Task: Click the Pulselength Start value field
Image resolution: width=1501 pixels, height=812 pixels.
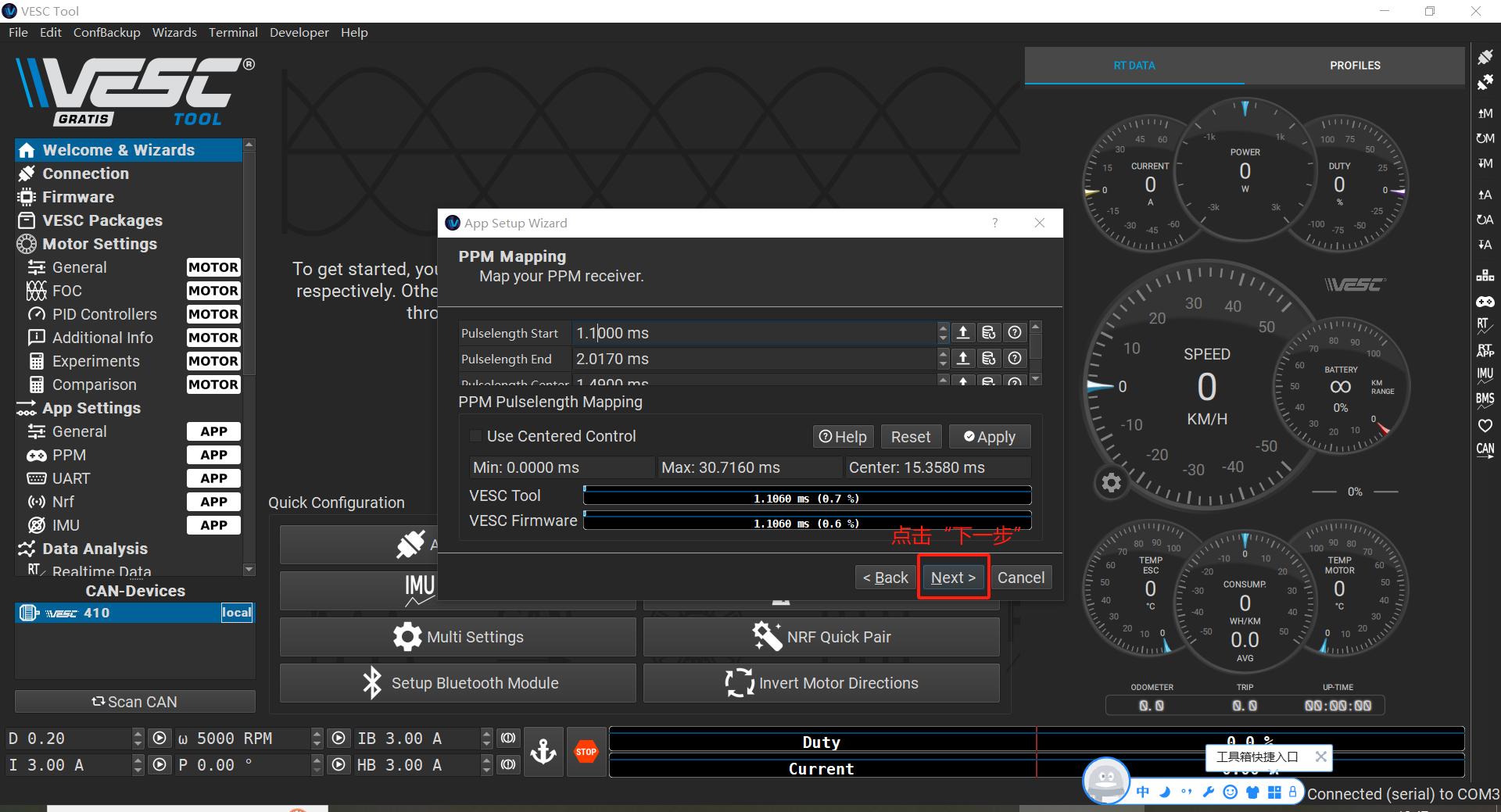Action: [754, 333]
